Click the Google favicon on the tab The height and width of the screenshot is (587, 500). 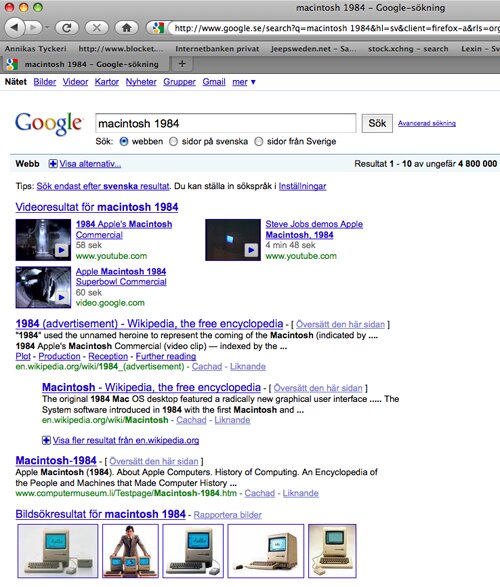12,64
